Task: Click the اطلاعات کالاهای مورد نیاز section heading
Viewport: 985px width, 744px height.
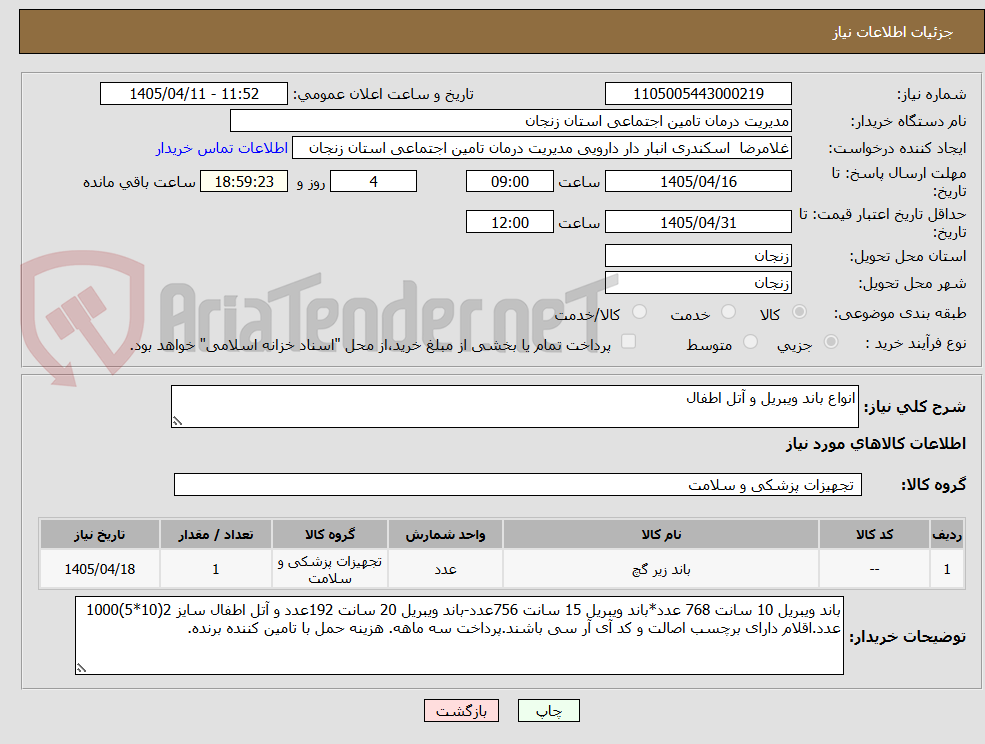Action: tap(876, 444)
